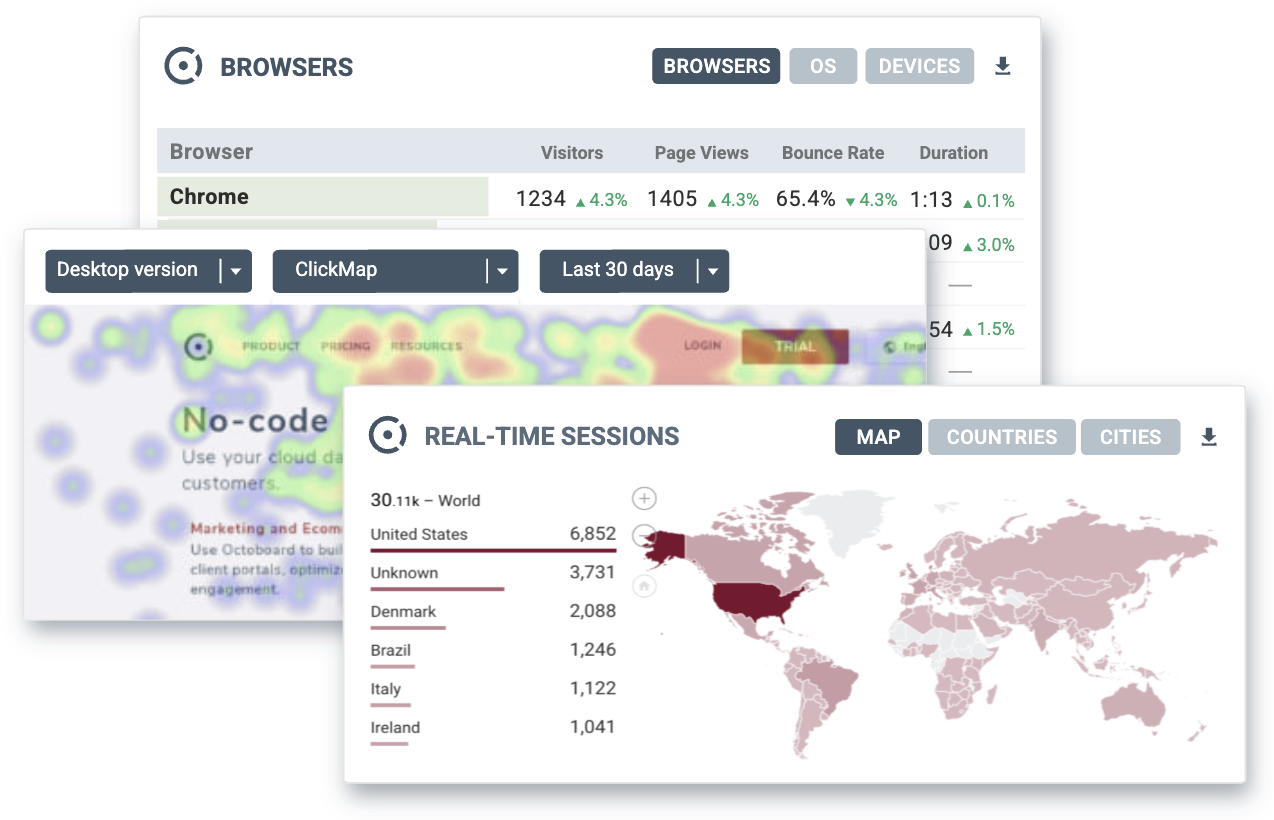Select Denmark in sessions list
The width and height of the screenshot is (1274, 820).
click(403, 611)
